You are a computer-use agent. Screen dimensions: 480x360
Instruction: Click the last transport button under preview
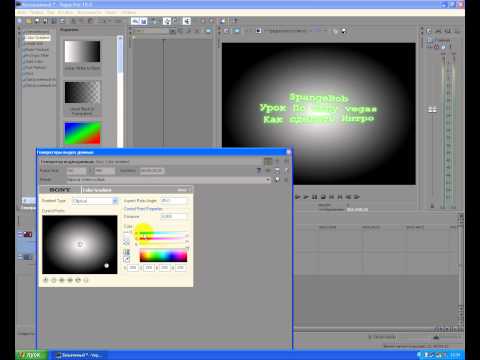(x=357, y=197)
